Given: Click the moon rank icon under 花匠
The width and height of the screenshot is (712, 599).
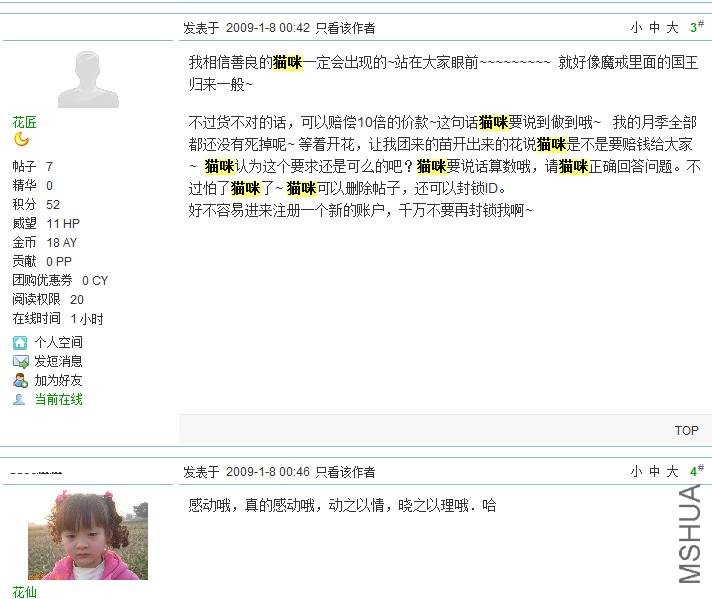Looking at the screenshot, I should coord(21,139).
